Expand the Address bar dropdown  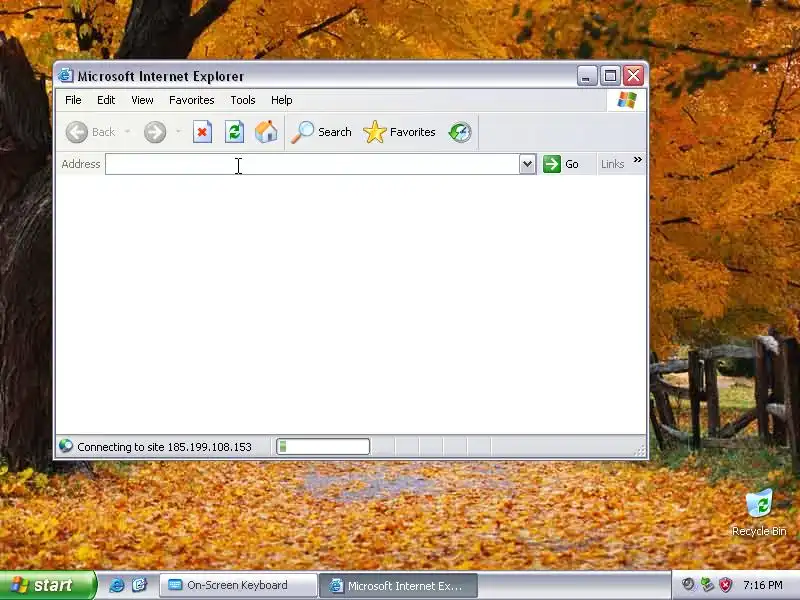(x=527, y=164)
